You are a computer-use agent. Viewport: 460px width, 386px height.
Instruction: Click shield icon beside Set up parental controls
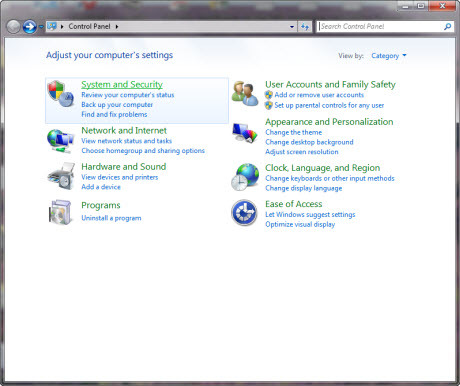[269, 105]
